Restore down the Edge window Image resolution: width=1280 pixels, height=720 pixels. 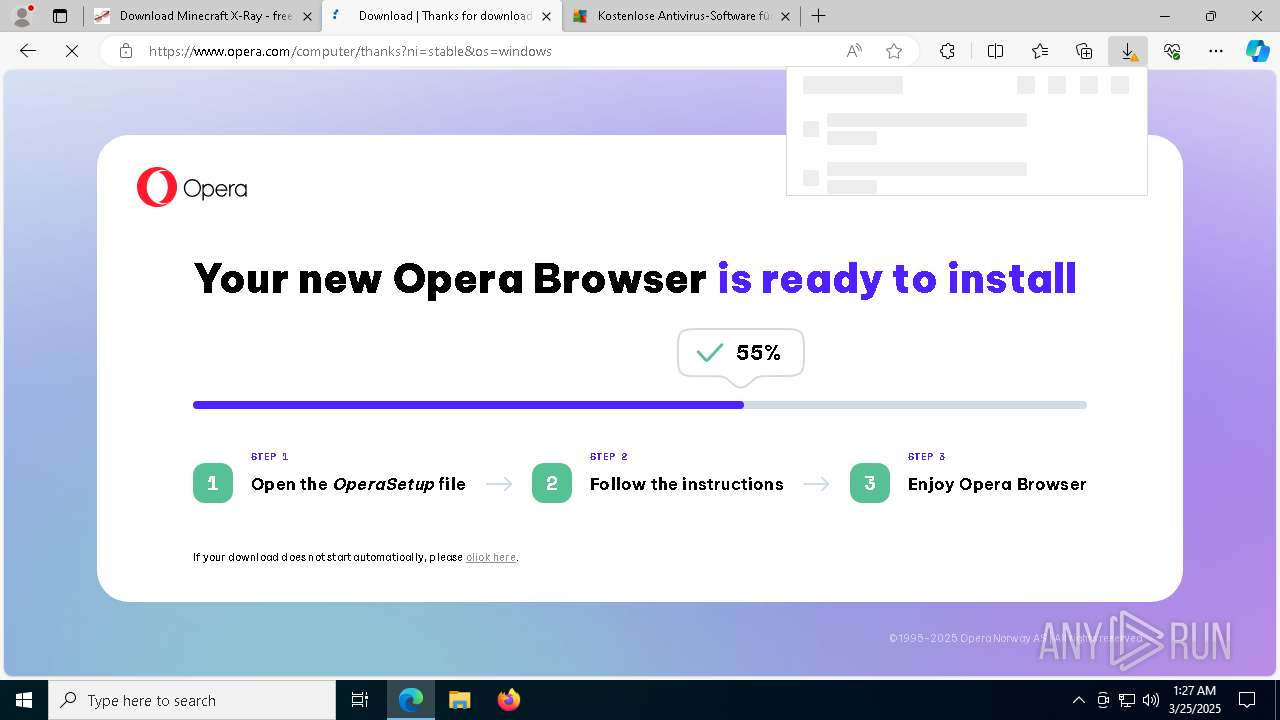1211,16
